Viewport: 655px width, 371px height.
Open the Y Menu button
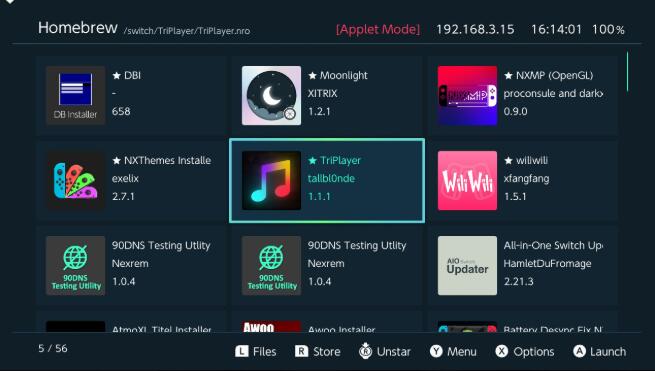click(453, 351)
